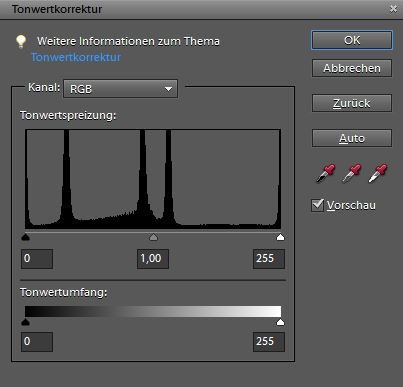
Task: Click the white output level slider
Action: [280, 322]
